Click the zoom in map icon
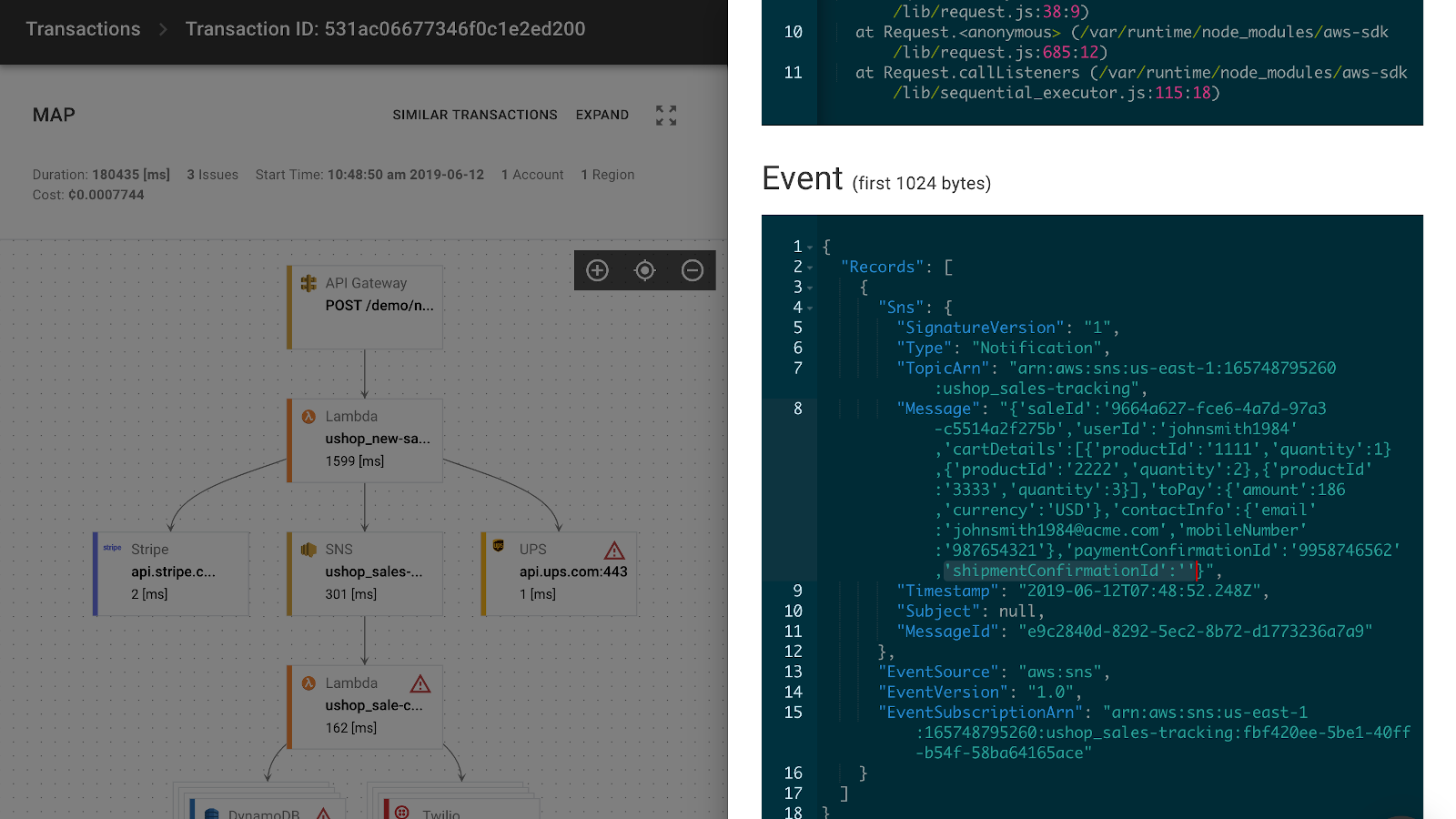The height and width of the screenshot is (819, 1456). [x=598, y=270]
